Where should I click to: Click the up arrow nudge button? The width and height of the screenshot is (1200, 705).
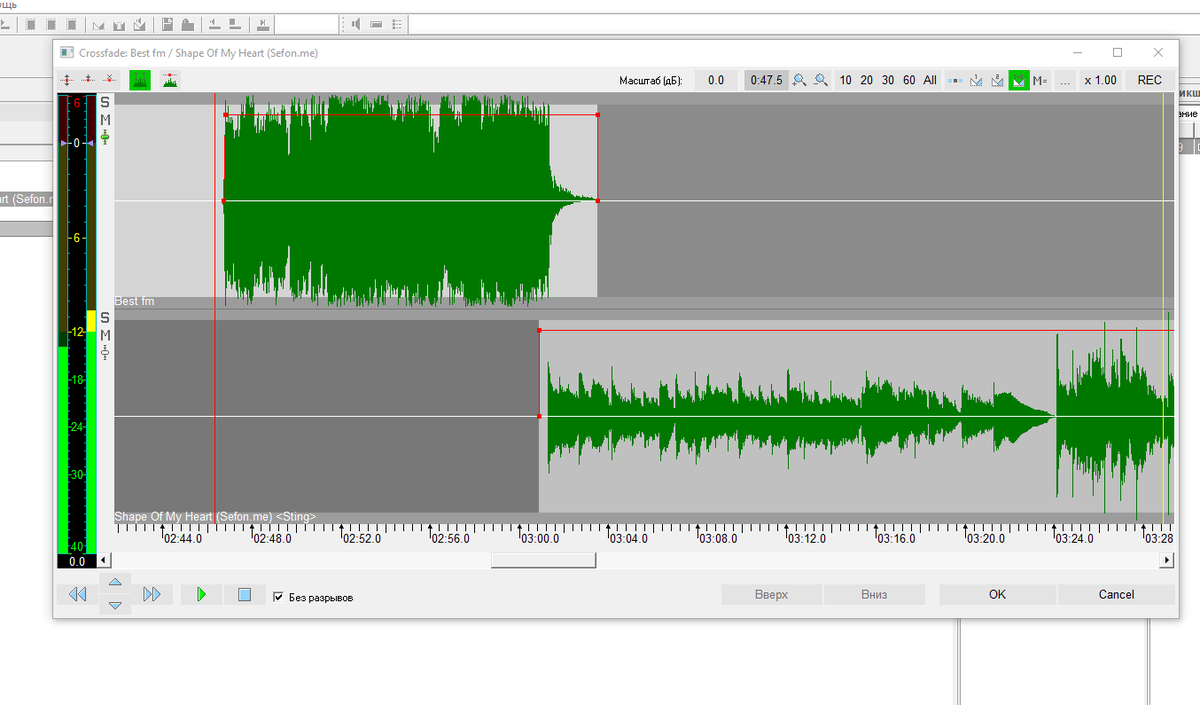(x=115, y=582)
